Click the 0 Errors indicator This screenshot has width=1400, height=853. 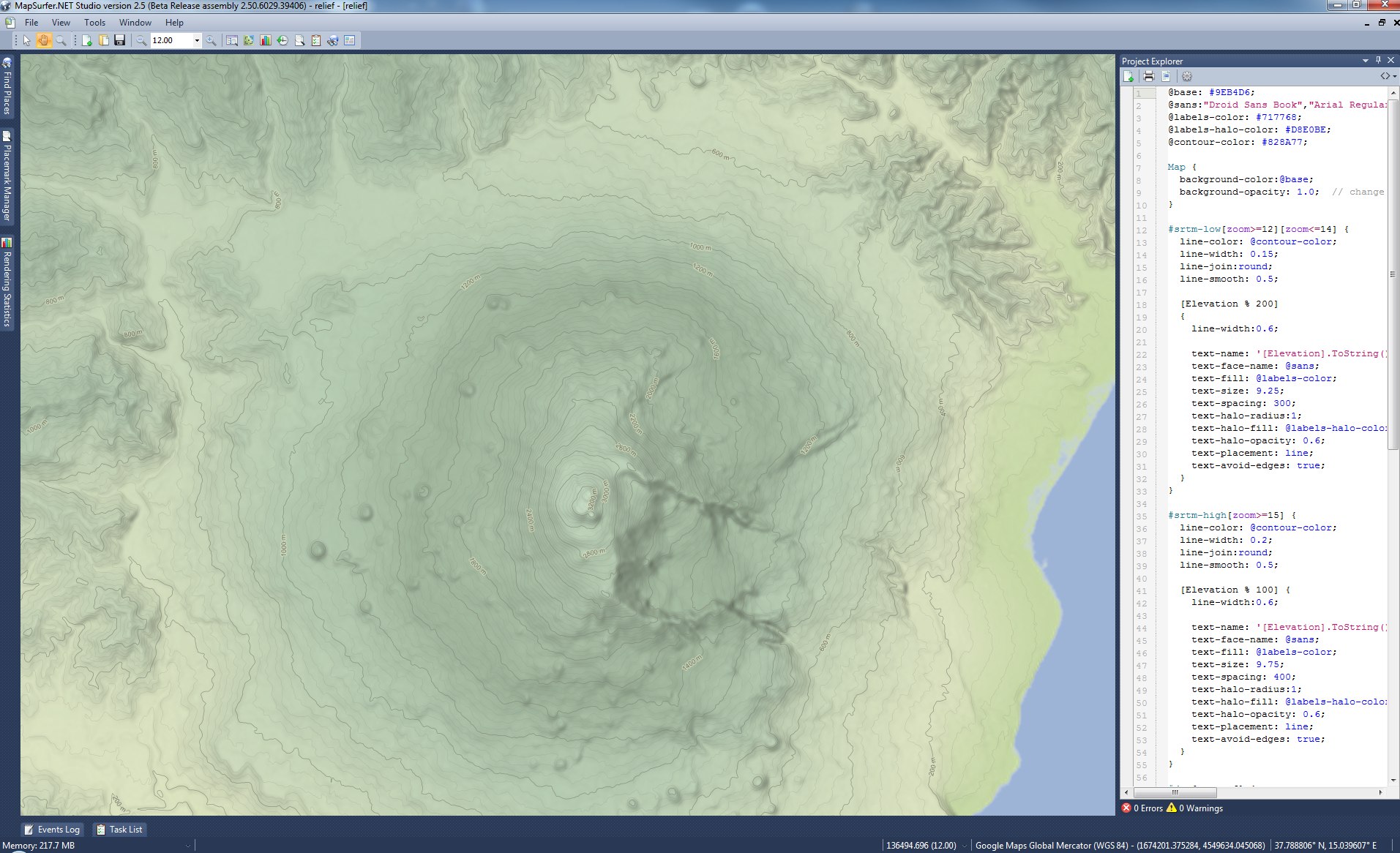[x=1142, y=808]
